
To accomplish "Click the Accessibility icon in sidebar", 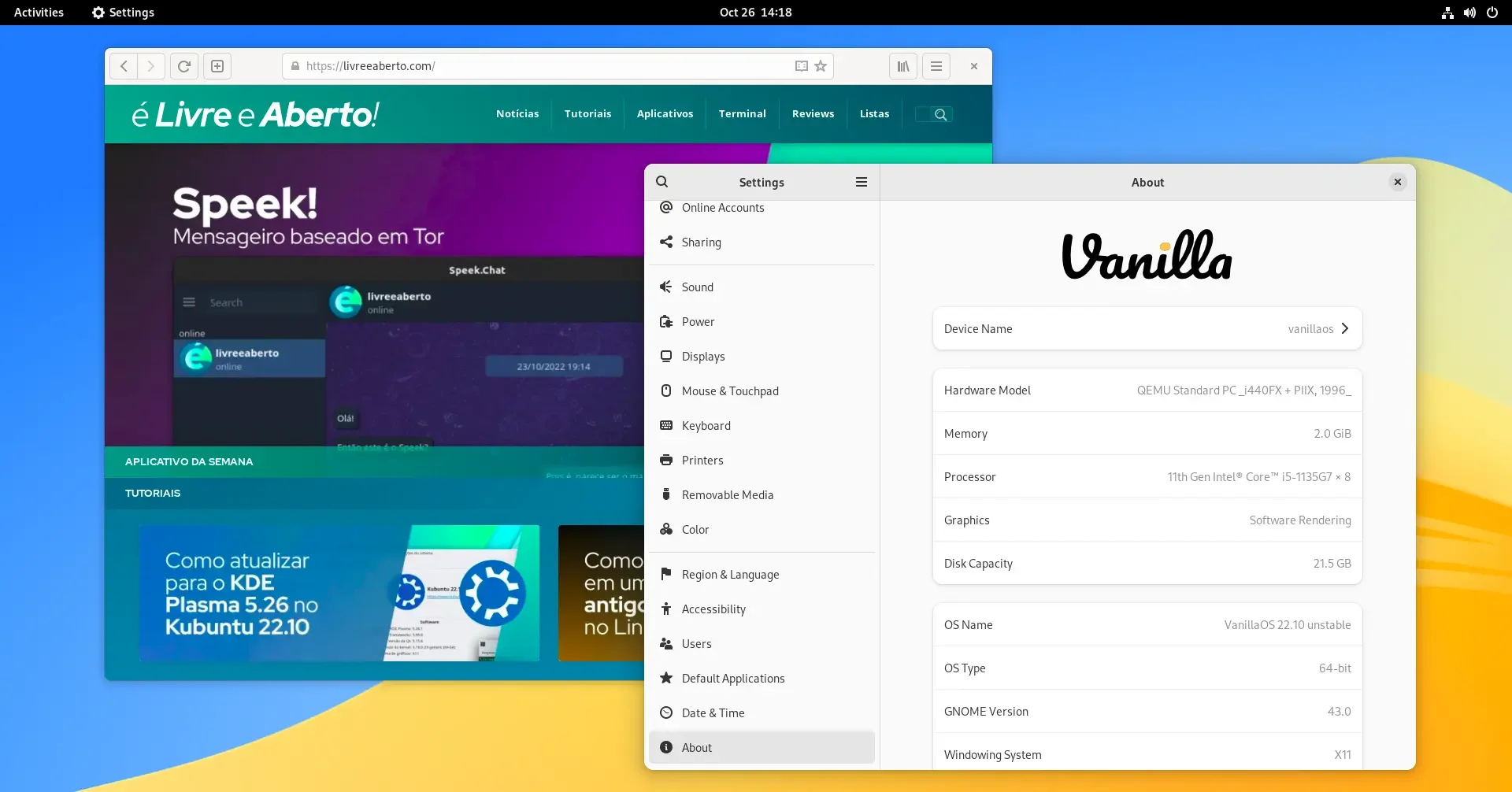I will point(666,609).
